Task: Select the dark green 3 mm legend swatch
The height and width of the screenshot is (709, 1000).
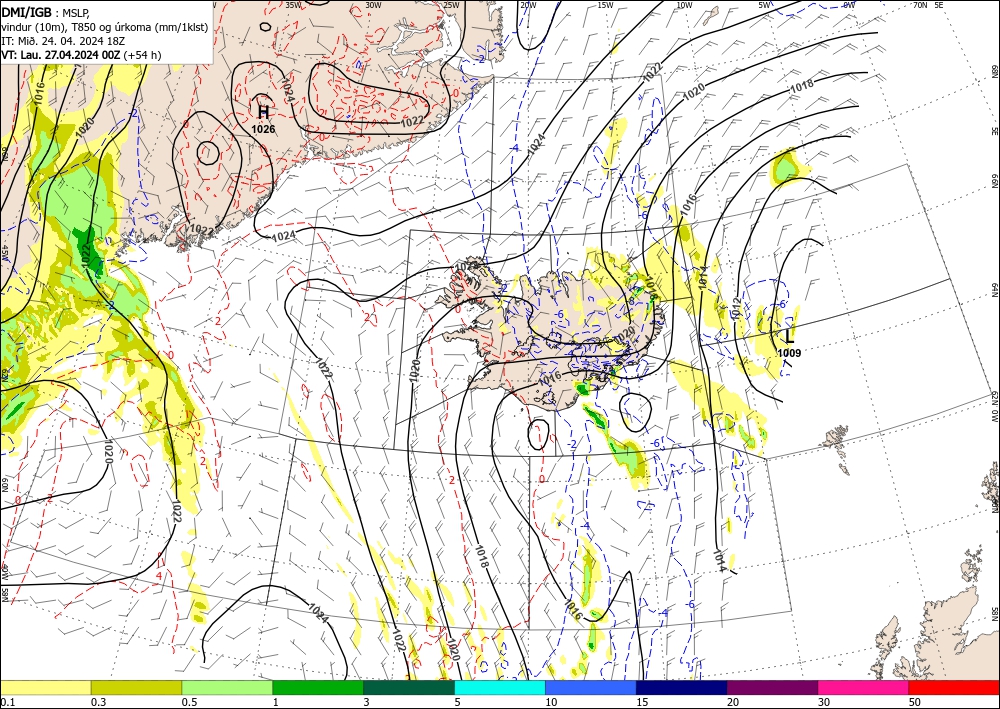Action: [x=409, y=687]
